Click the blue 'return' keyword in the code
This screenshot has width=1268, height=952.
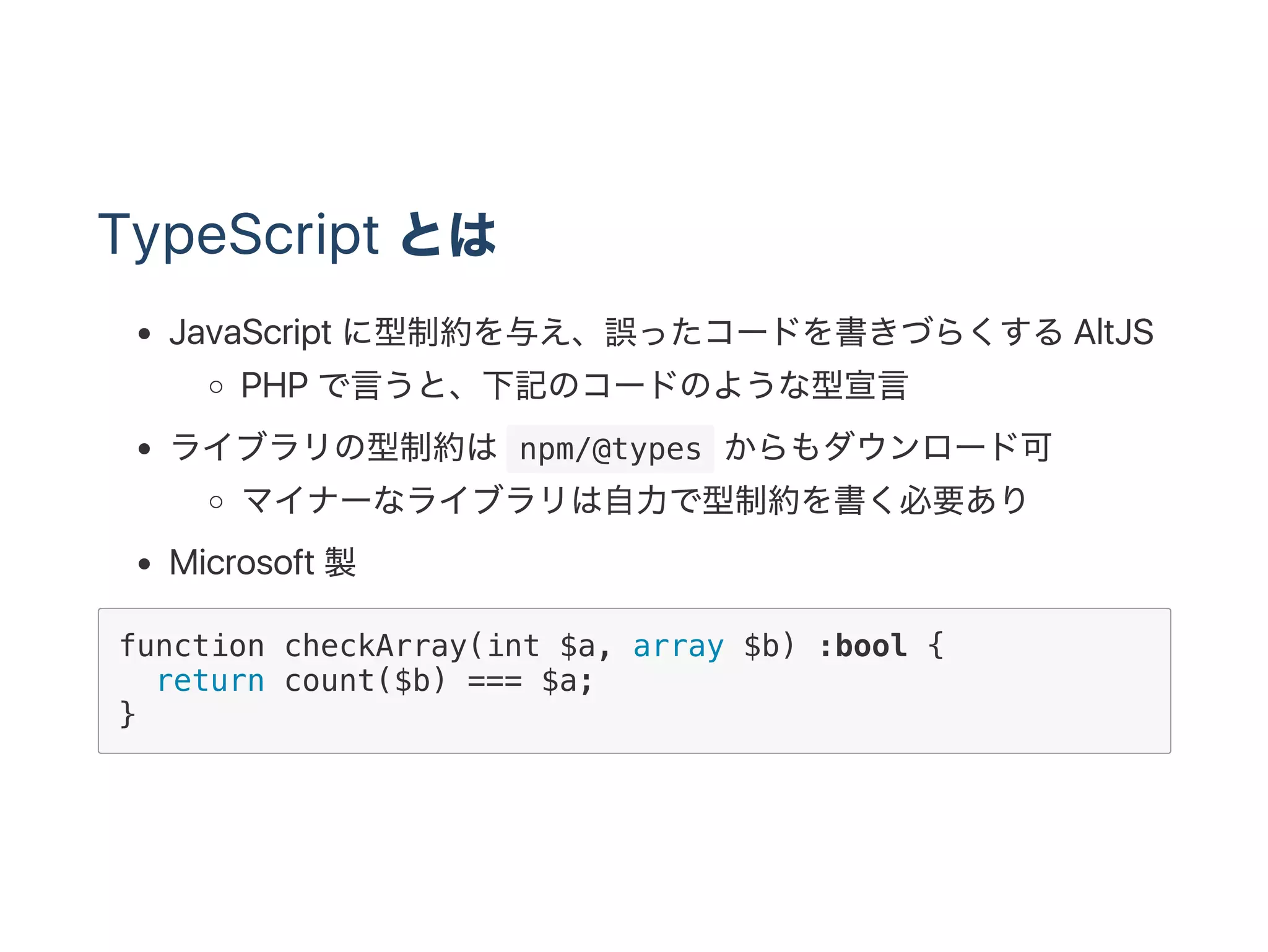coord(211,681)
